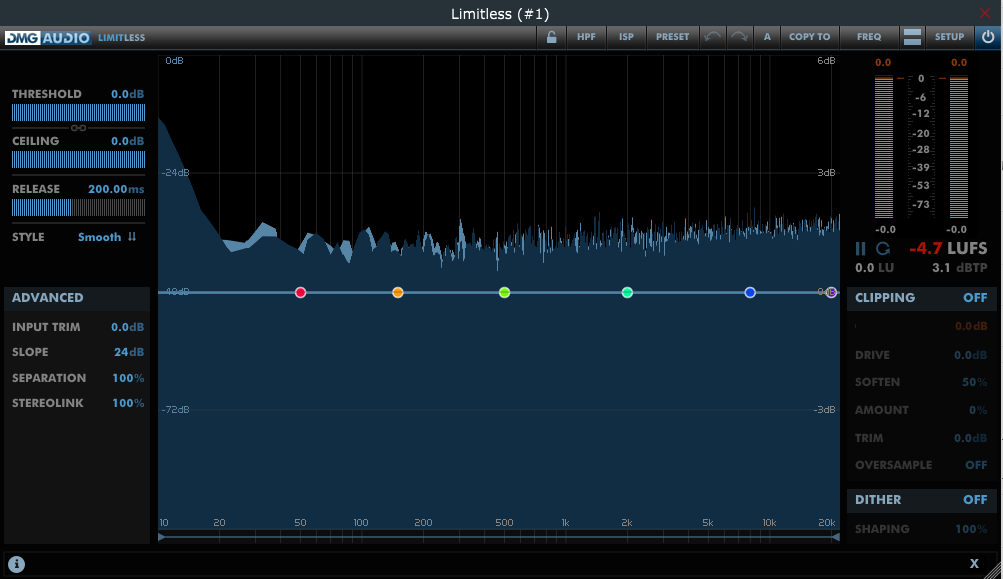Select the orange band crossover node
Image resolution: width=1003 pixels, height=579 pixels.
[x=398, y=292]
